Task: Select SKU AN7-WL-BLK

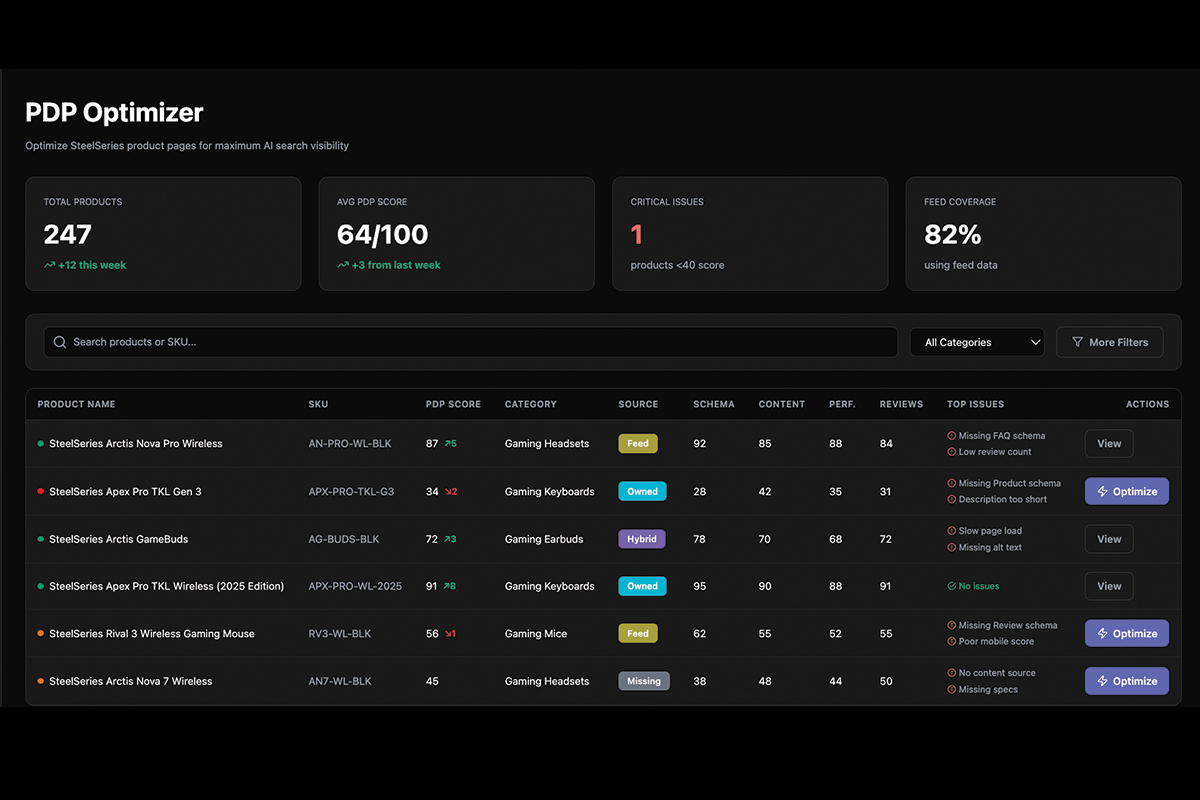Action: tap(340, 681)
